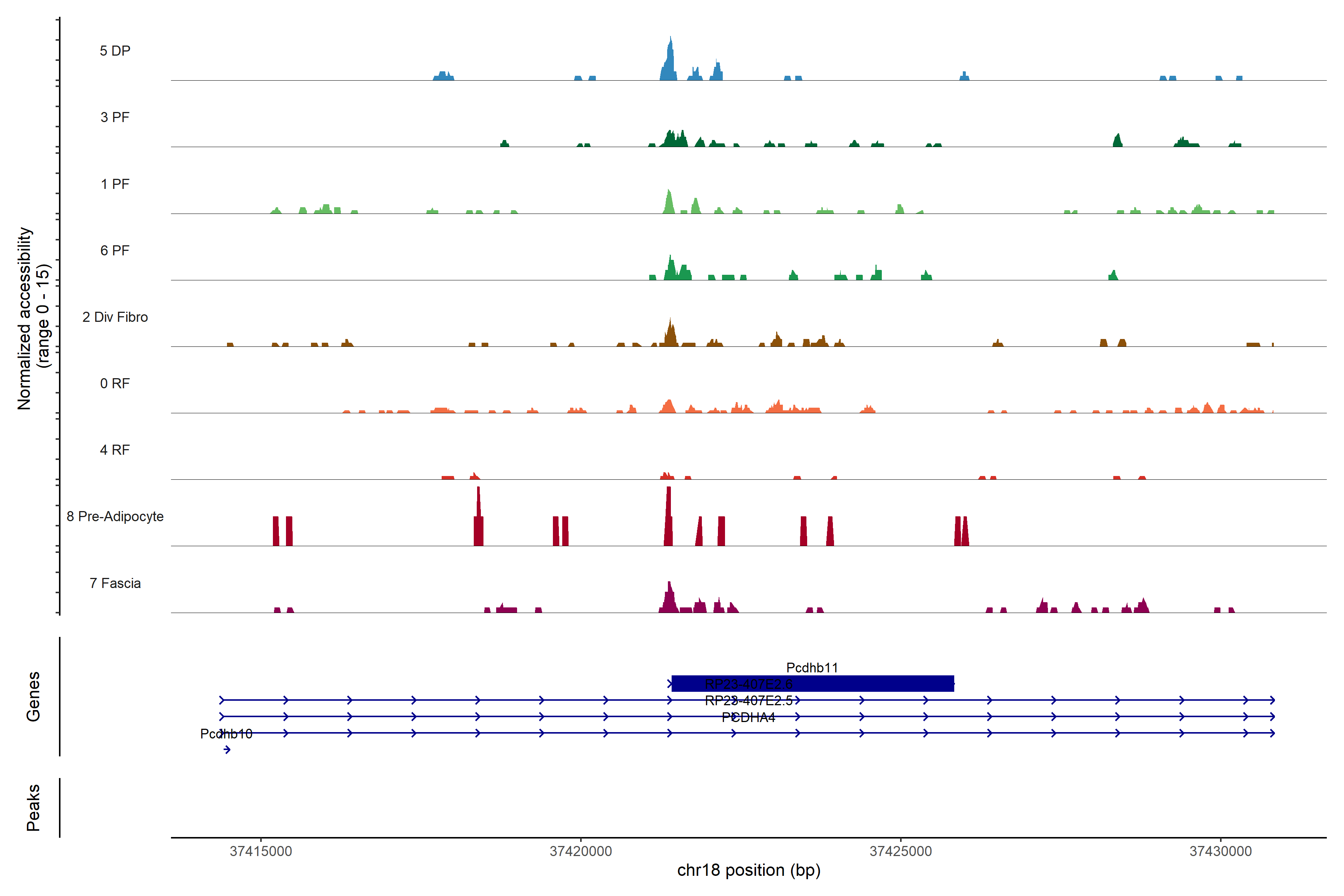Click the 7 Fascia track label
This screenshot has height=896, width=1344.
point(115,584)
